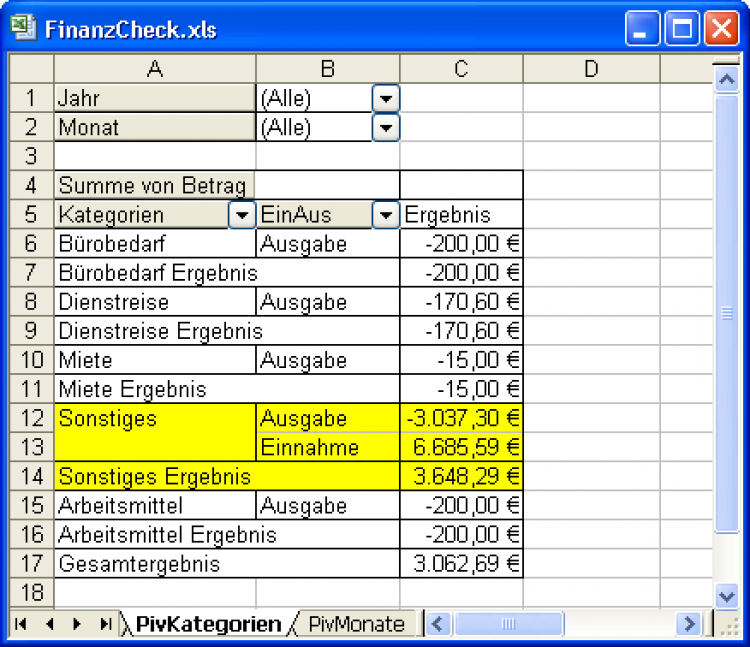Viewport: 750px width, 647px height.
Task: Go to first sheet using tab navigation arrow
Action: 20,624
